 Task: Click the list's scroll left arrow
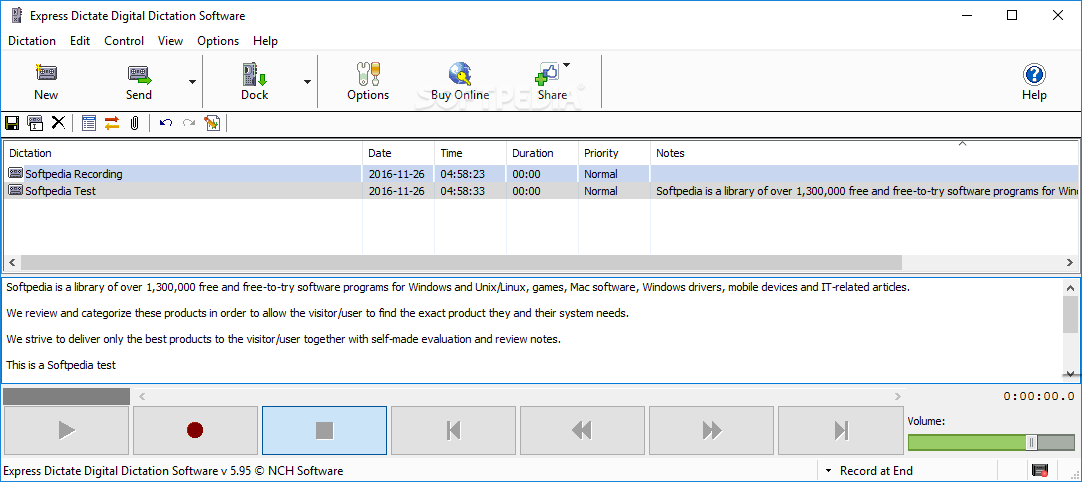pyautogui.click(x=12, y=262)
